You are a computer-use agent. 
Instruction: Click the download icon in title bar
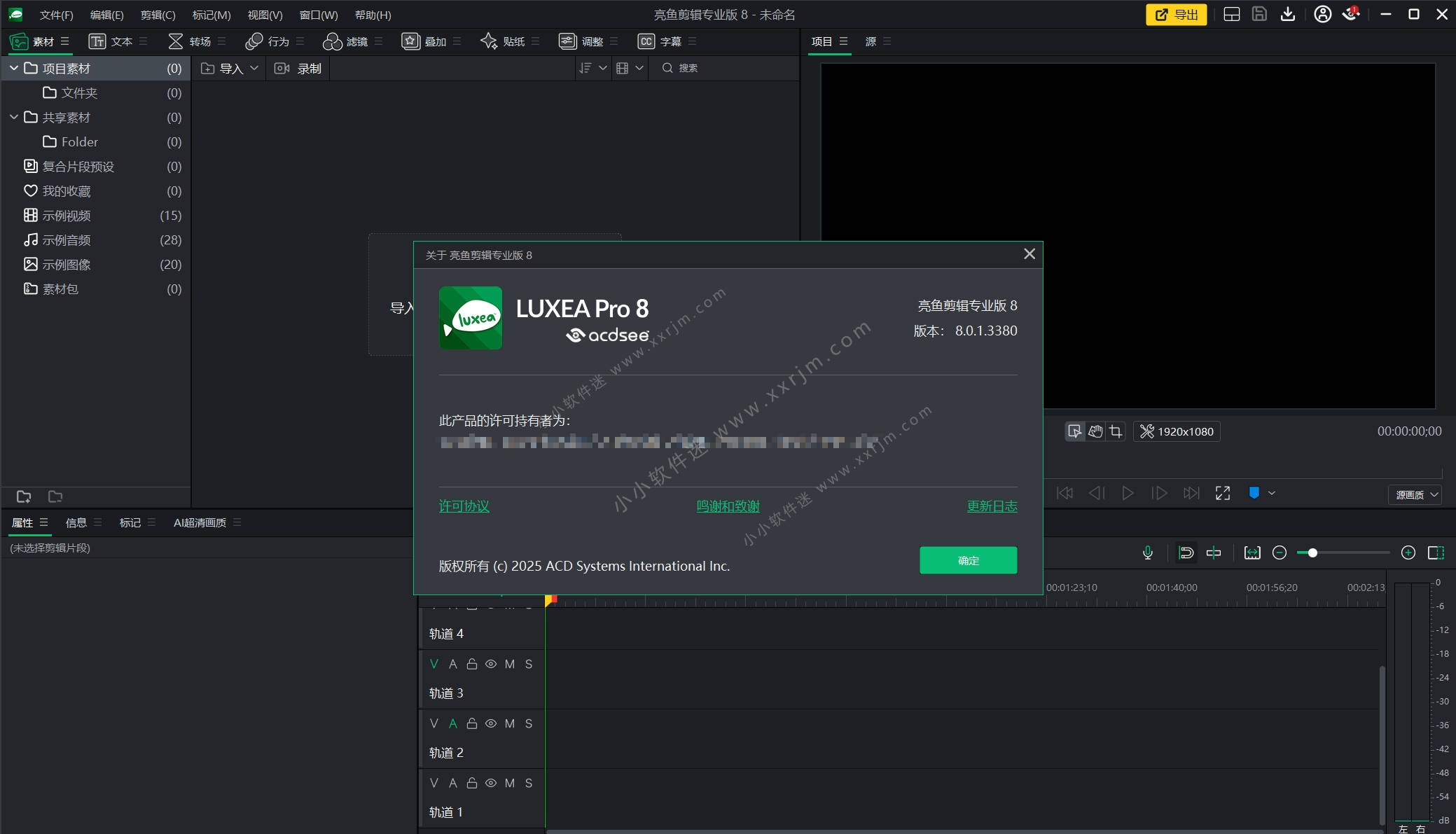1287,15
